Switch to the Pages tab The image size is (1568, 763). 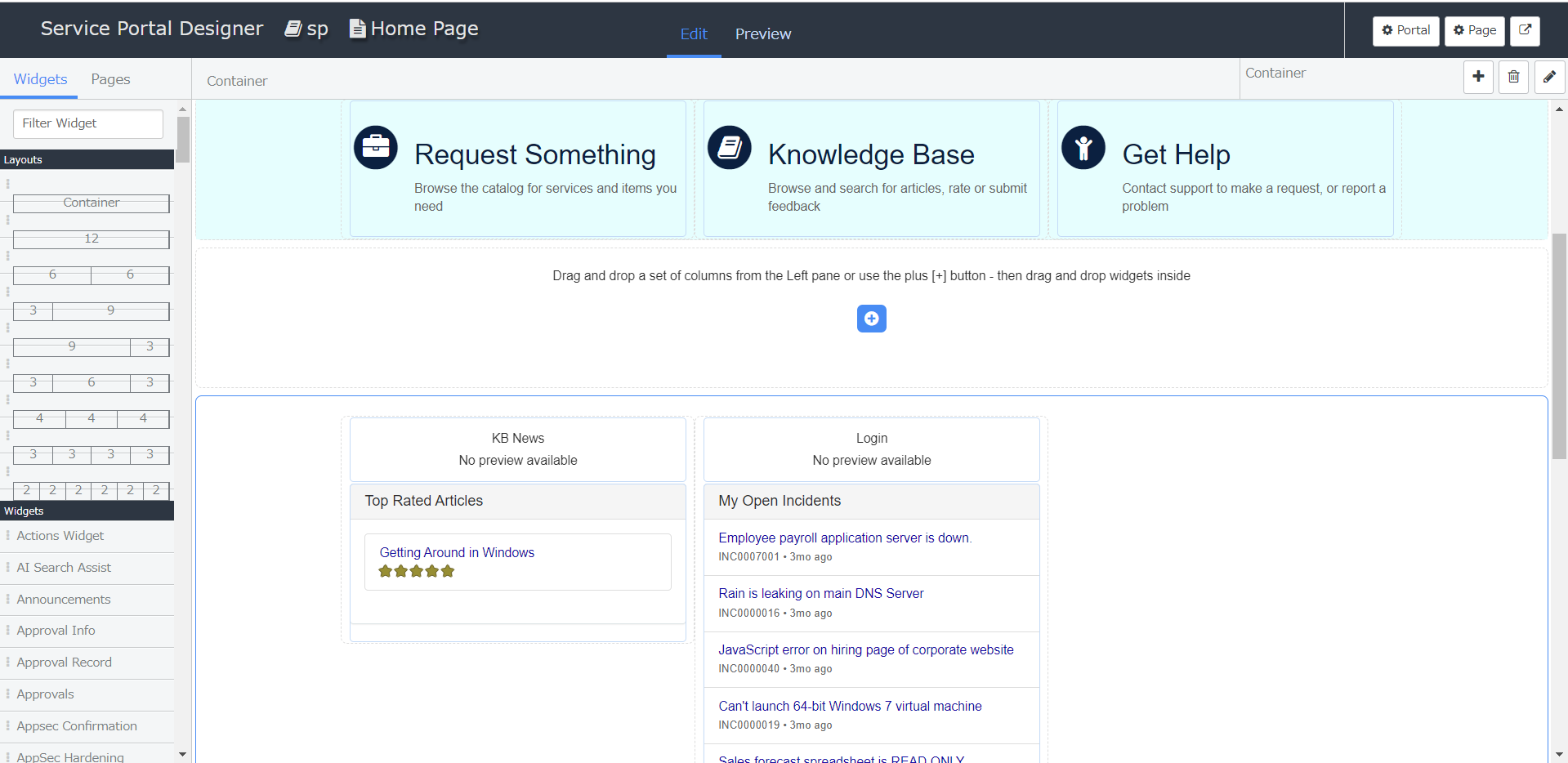(110, 78)
